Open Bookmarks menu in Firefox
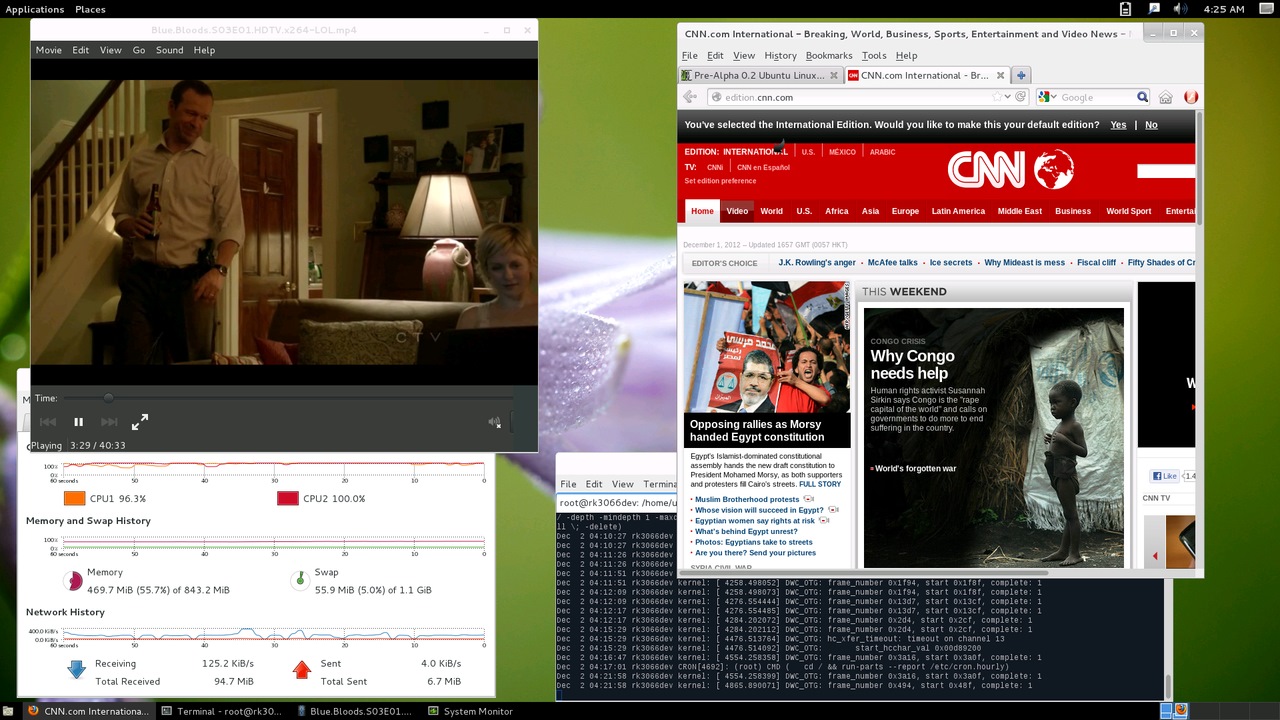This screenshot has height=720, width=1280. (829, 55)
